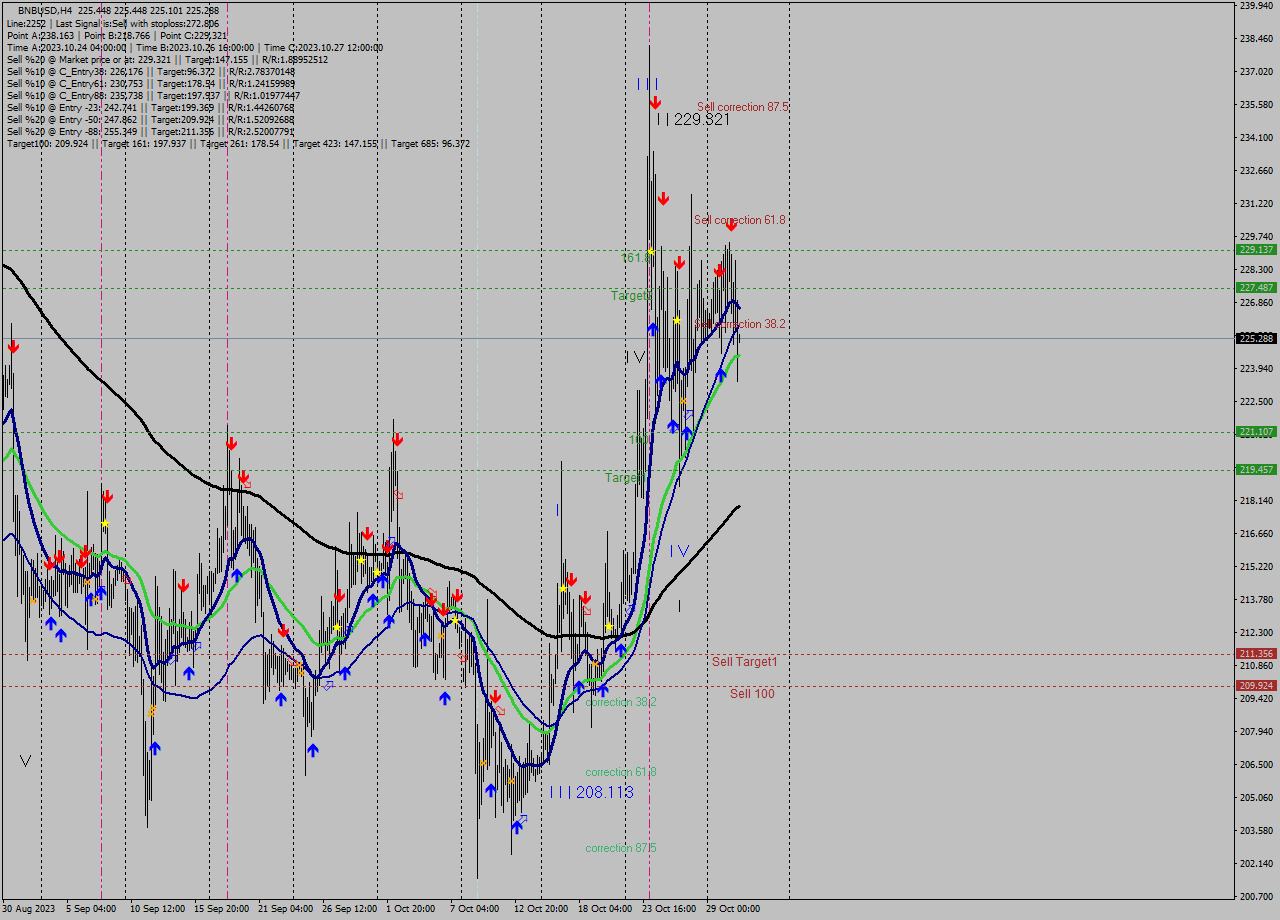Viewport: 1280px width, 920px height.
Task: Click the 7 Oct 04:00 time axis label
Action: click(x=474, y=909)
